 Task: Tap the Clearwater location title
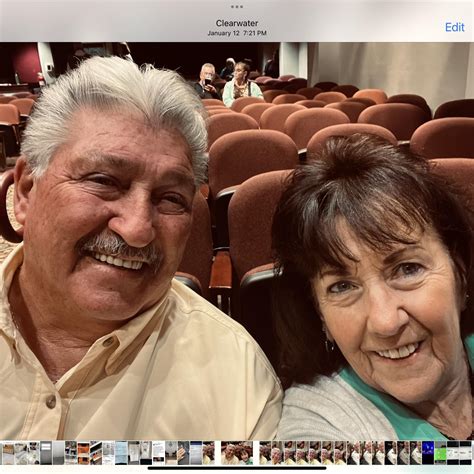click(237, 23)
